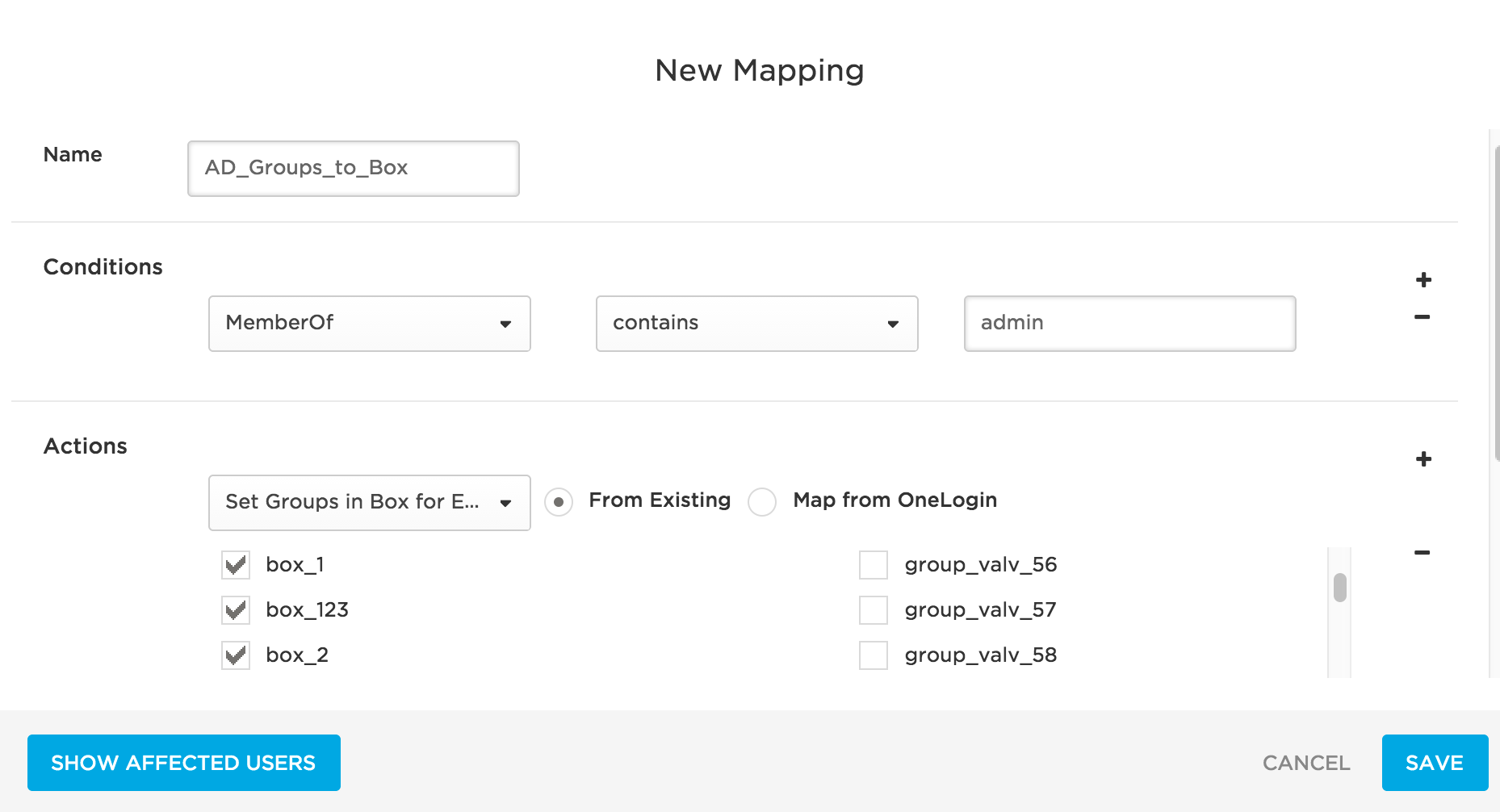This screenshot has width=1500, height=812.
Task: Click the groups list scrollbar thumb
Action: point(1340,588)
